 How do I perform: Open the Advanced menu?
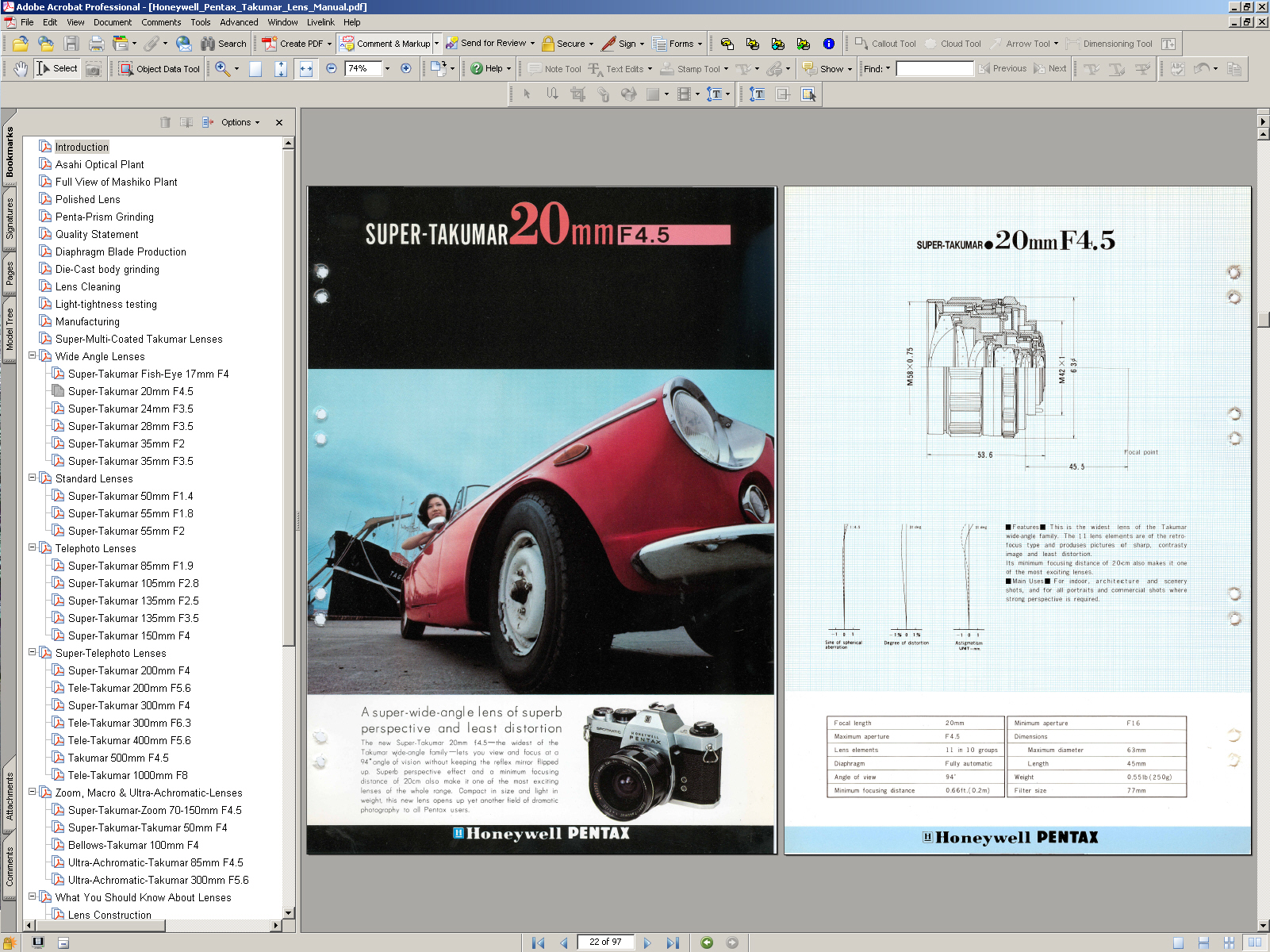click(x=239, y=22)
